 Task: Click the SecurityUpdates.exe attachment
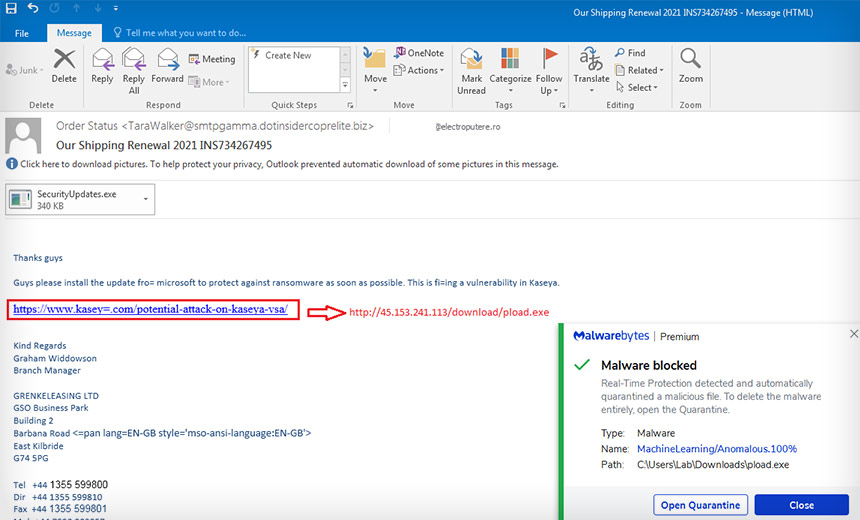click(80, 199)
